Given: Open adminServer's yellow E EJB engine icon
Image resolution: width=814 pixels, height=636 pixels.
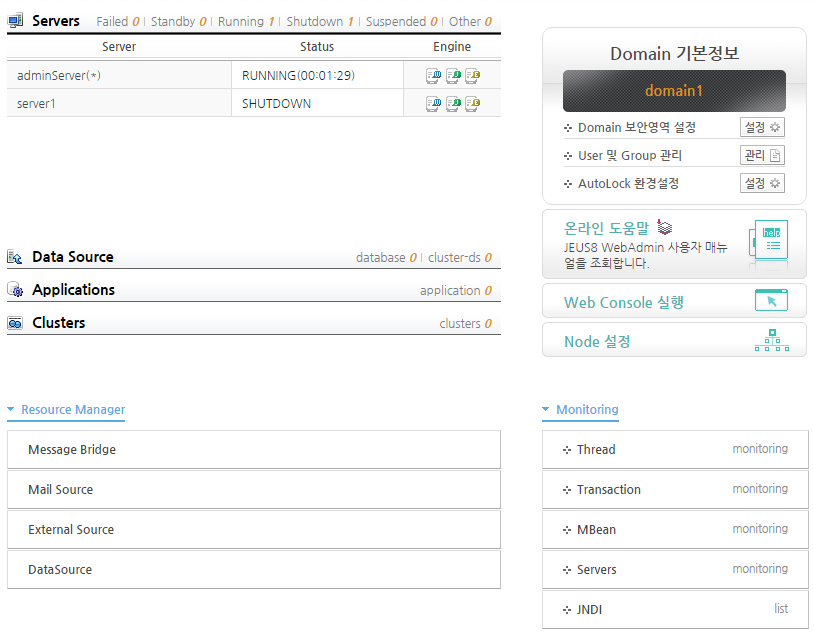Looking at the screenshot, I should click(x=472, y=76).
